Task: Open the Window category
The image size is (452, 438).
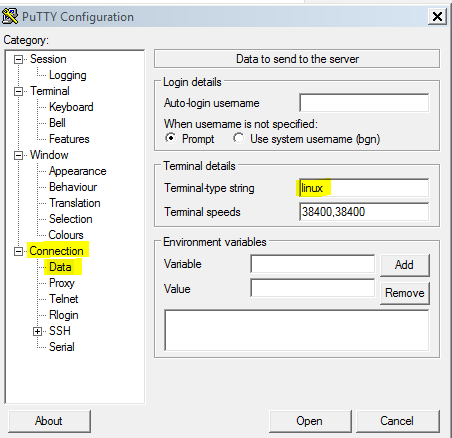Action: click(x=49, y=155)
